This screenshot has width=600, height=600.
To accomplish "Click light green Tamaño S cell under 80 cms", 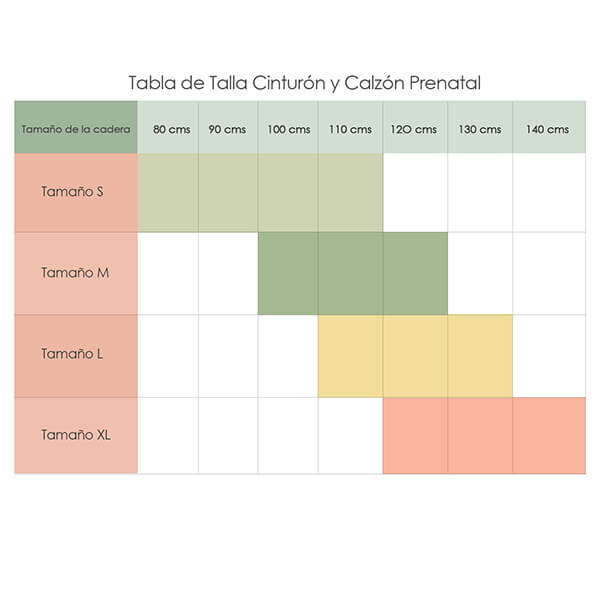I will 167,192.
